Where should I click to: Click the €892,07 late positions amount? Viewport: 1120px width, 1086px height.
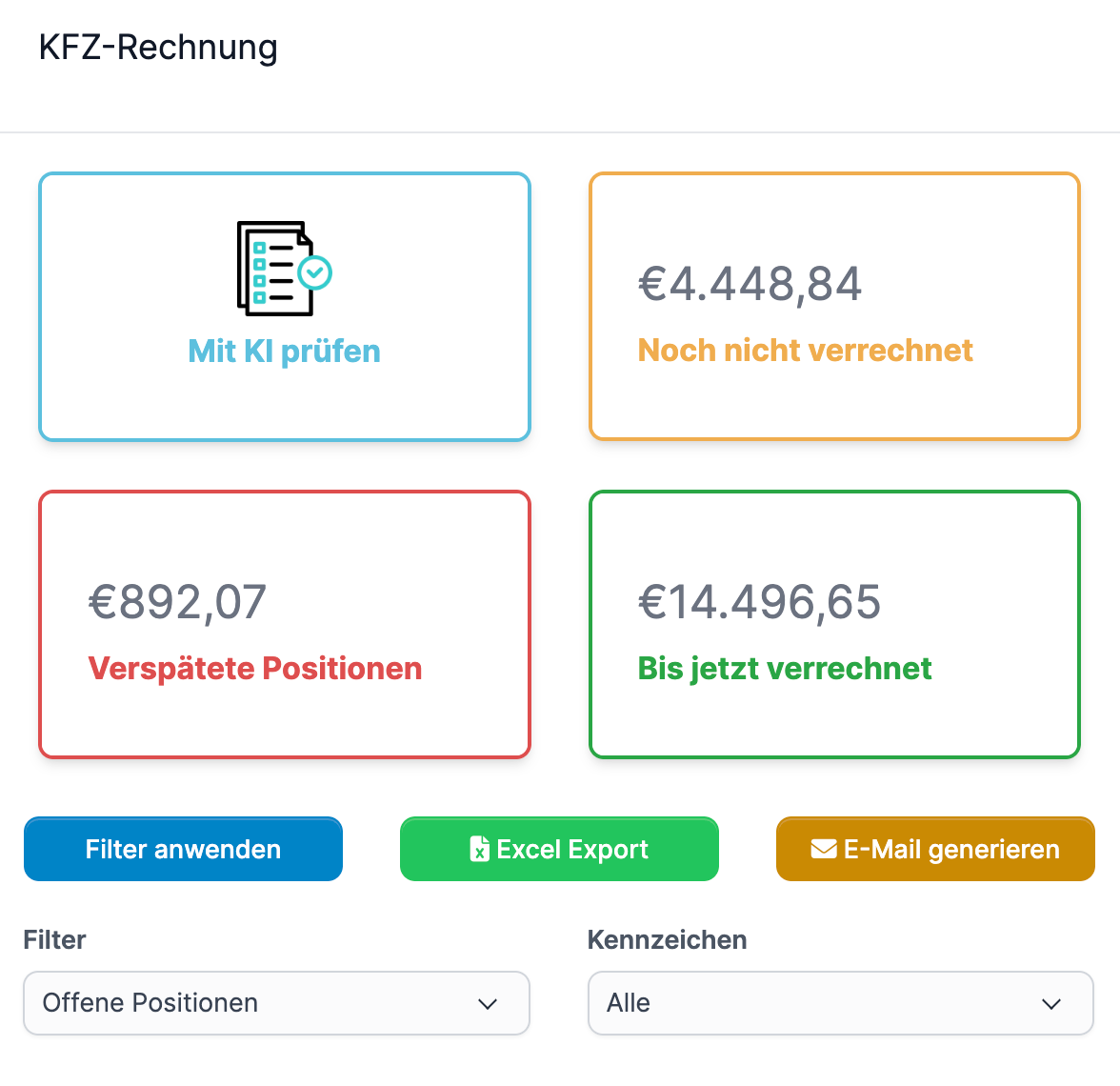177,602
